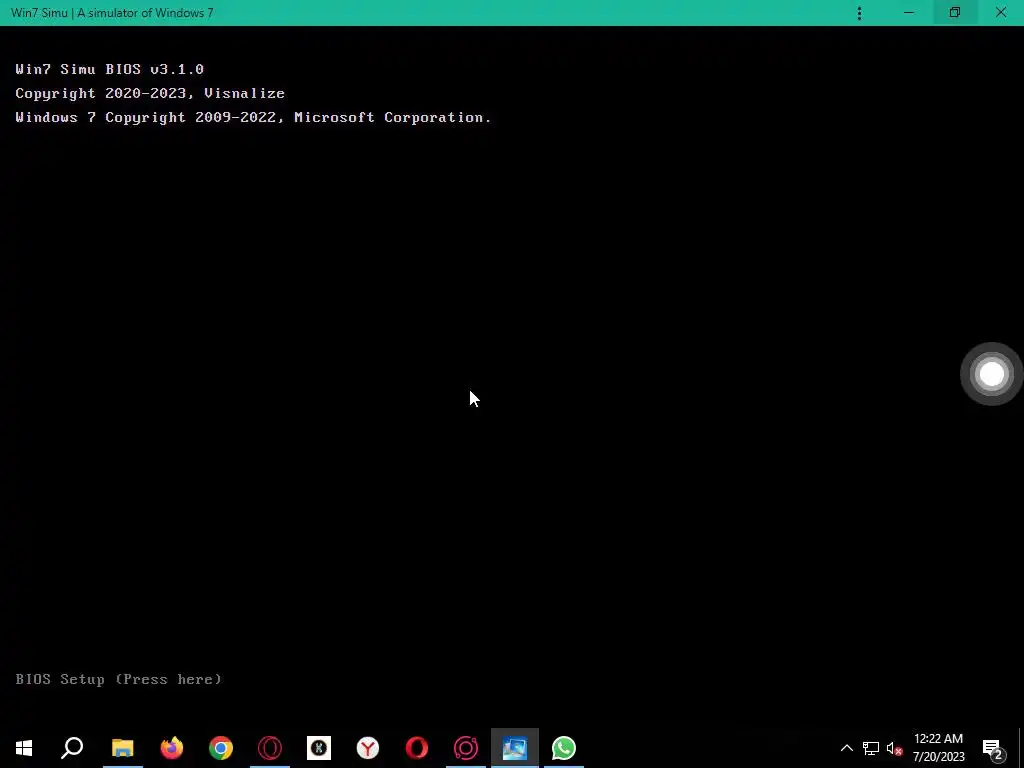Open taskbar Search magnifier
Image resolution: width=1024 pixels, height=768 pixels.
(x=72, y=748)
